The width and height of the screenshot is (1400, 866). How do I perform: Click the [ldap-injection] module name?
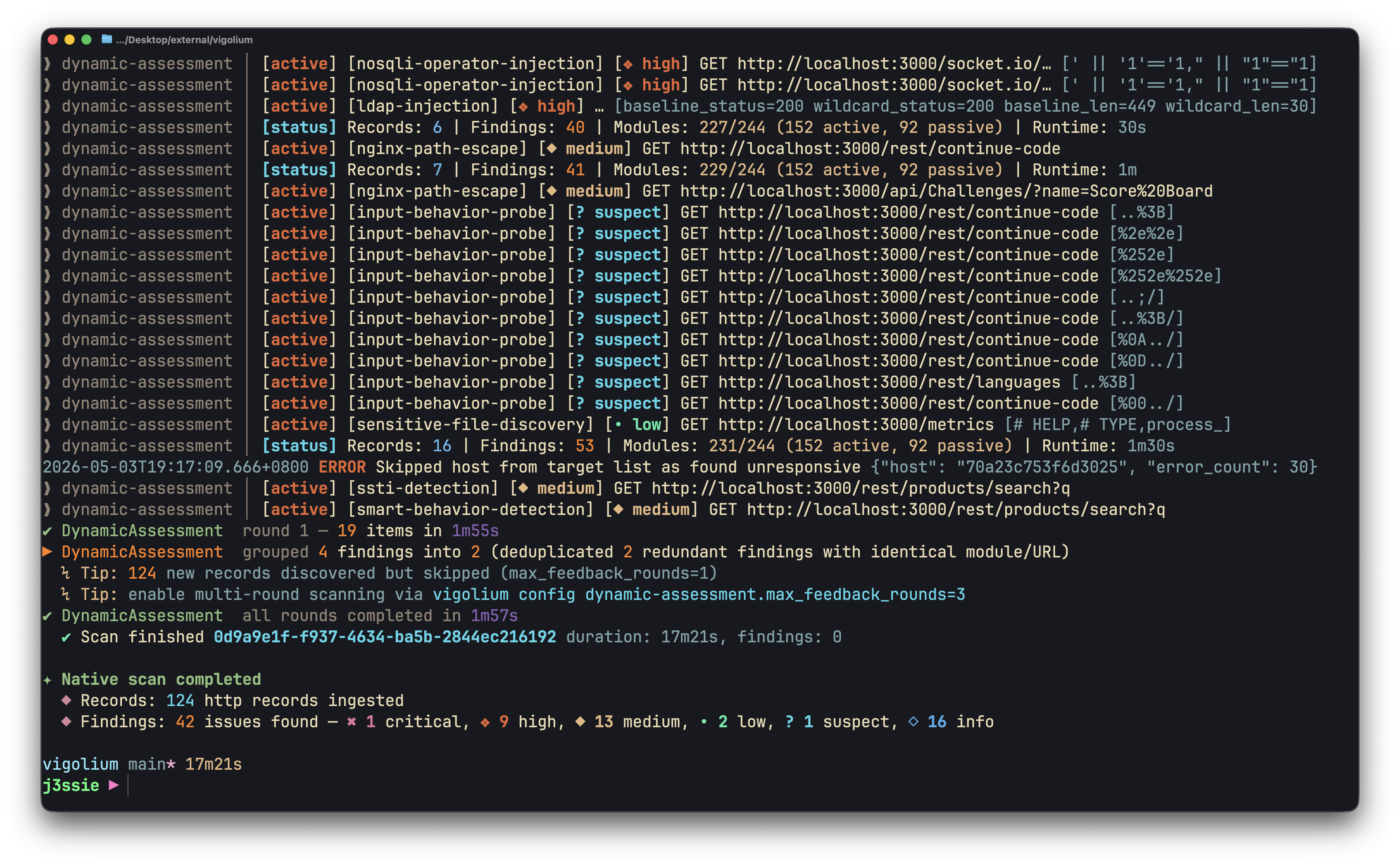tap(423, 107)
